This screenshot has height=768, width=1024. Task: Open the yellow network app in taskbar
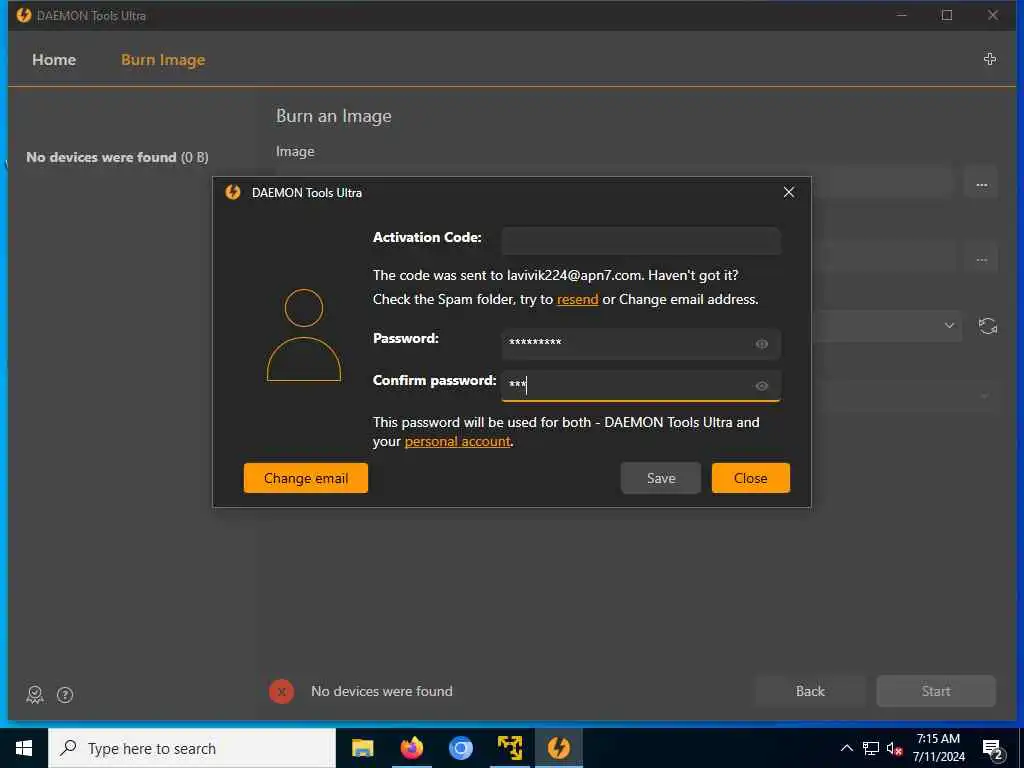coord(509,748)
